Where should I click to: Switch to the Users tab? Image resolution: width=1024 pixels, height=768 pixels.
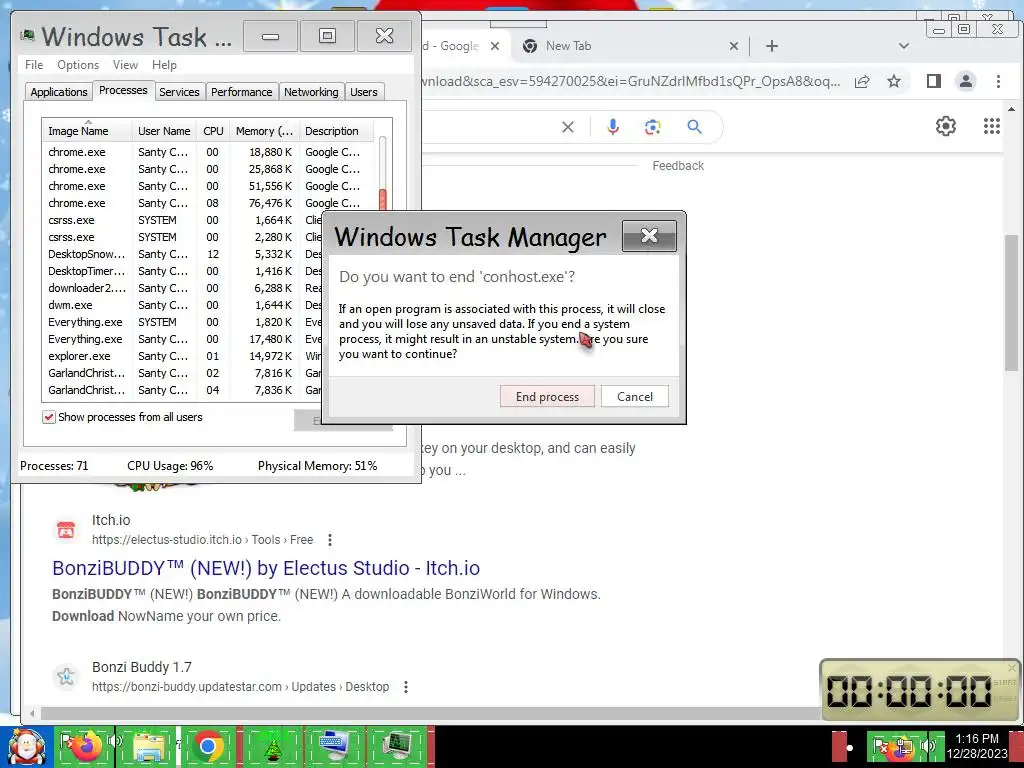pyautogui.click(x=364, y=92)
